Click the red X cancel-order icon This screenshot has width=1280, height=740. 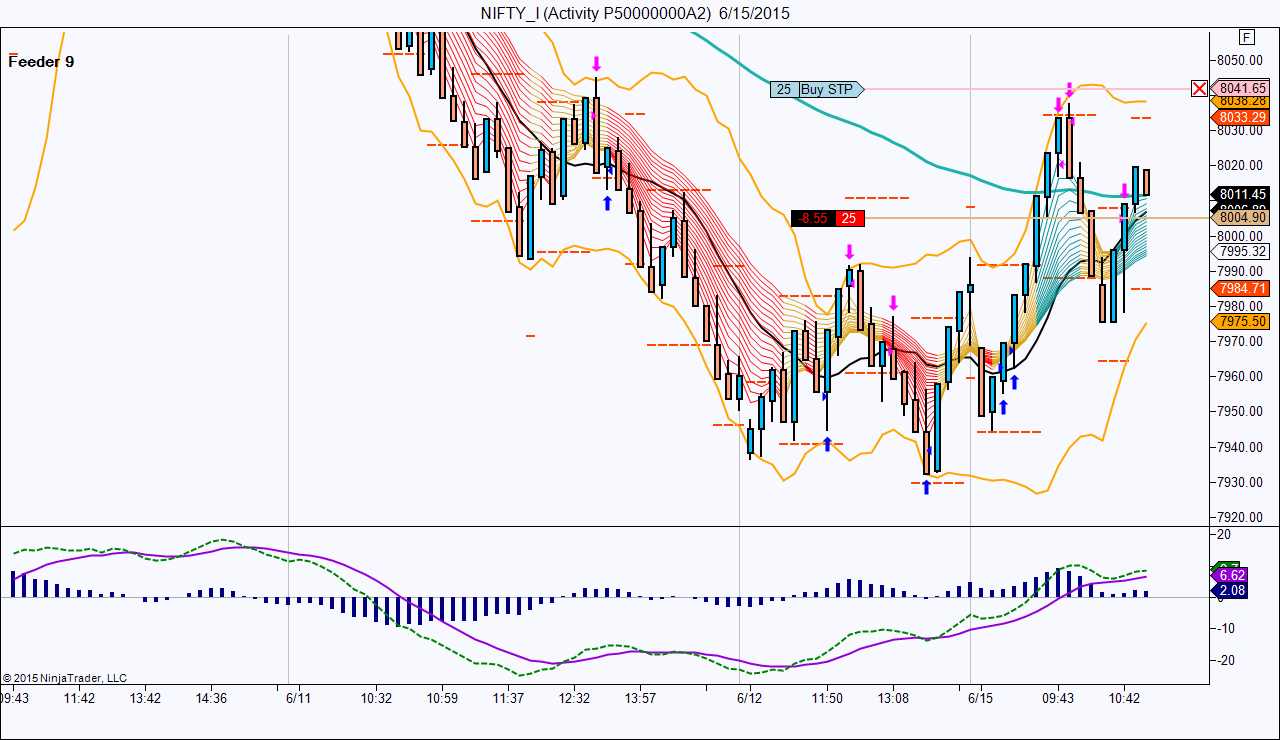pos(1199,88)
